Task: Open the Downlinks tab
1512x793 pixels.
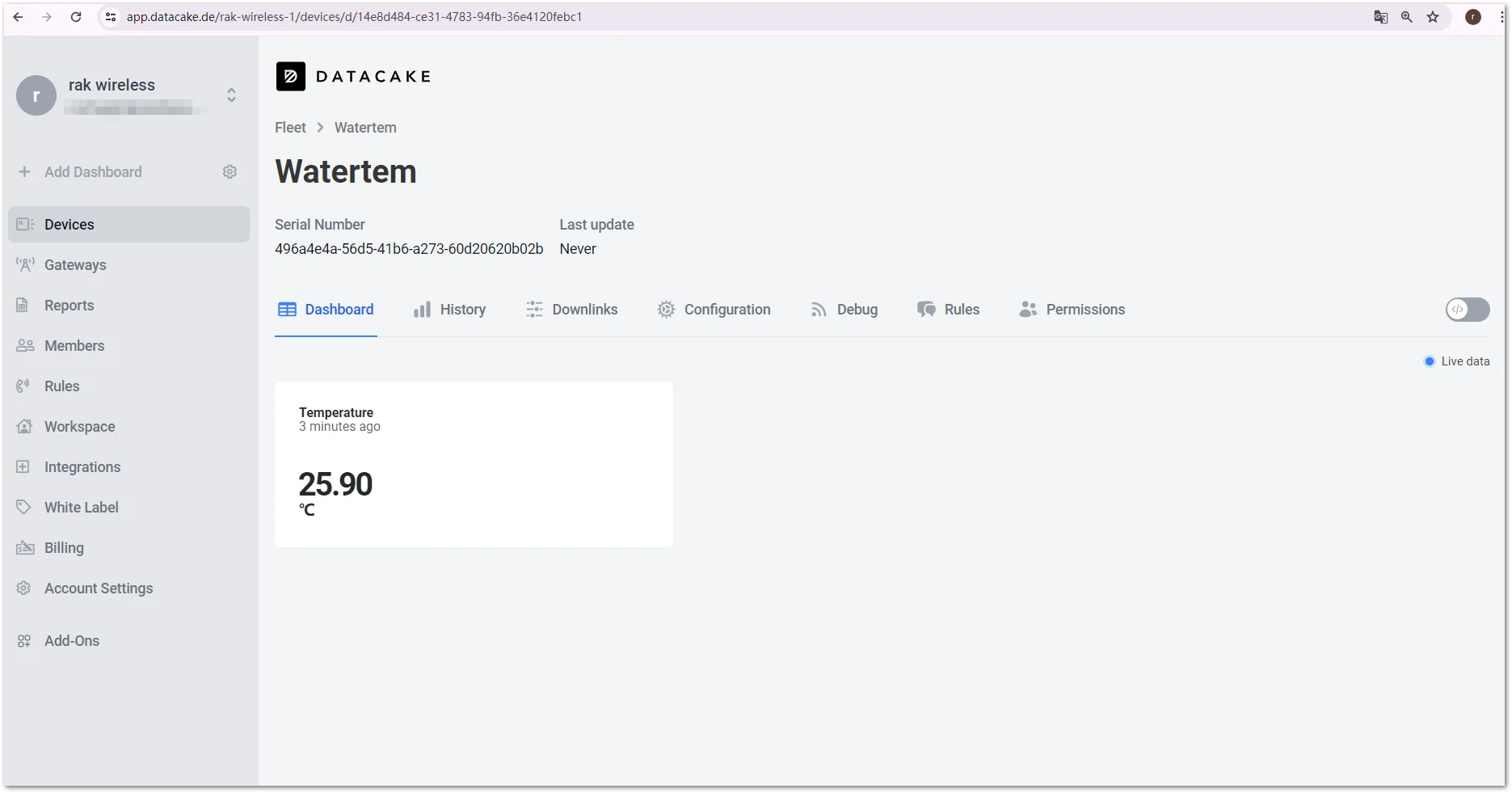Action: (571, 310)
